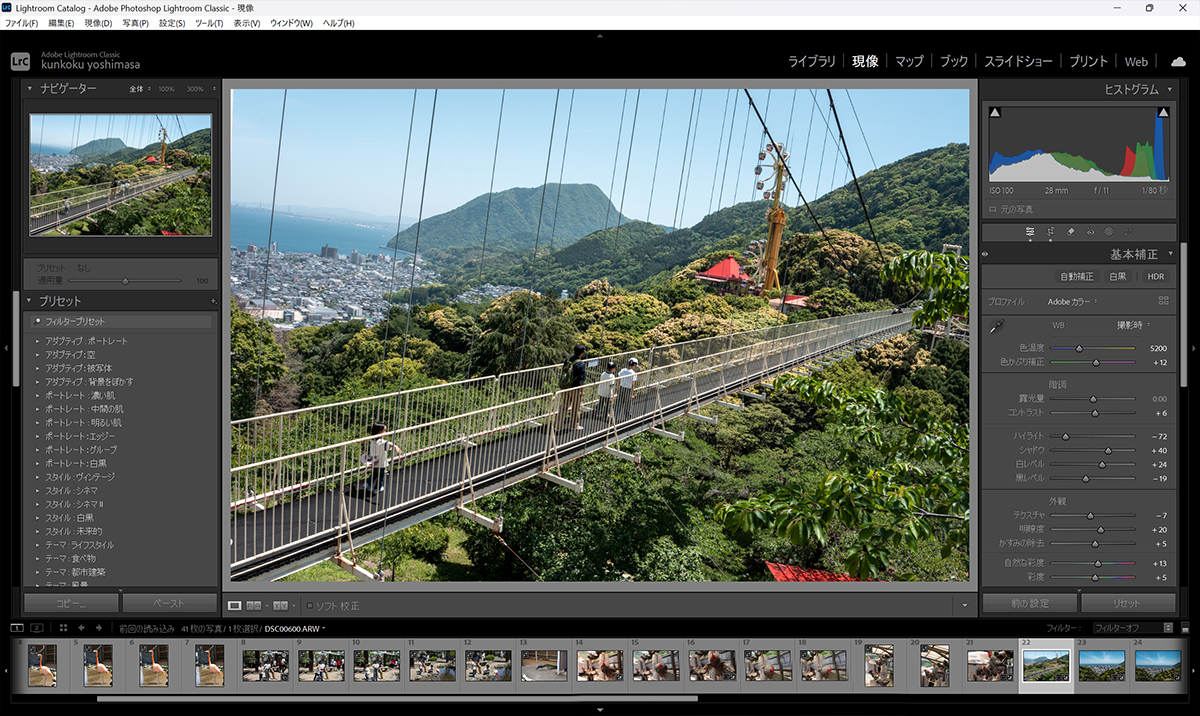Activate the Healing eraser tool
Image resolution: width=1200 pixels, height=716 pixels.
[1070, 231]
